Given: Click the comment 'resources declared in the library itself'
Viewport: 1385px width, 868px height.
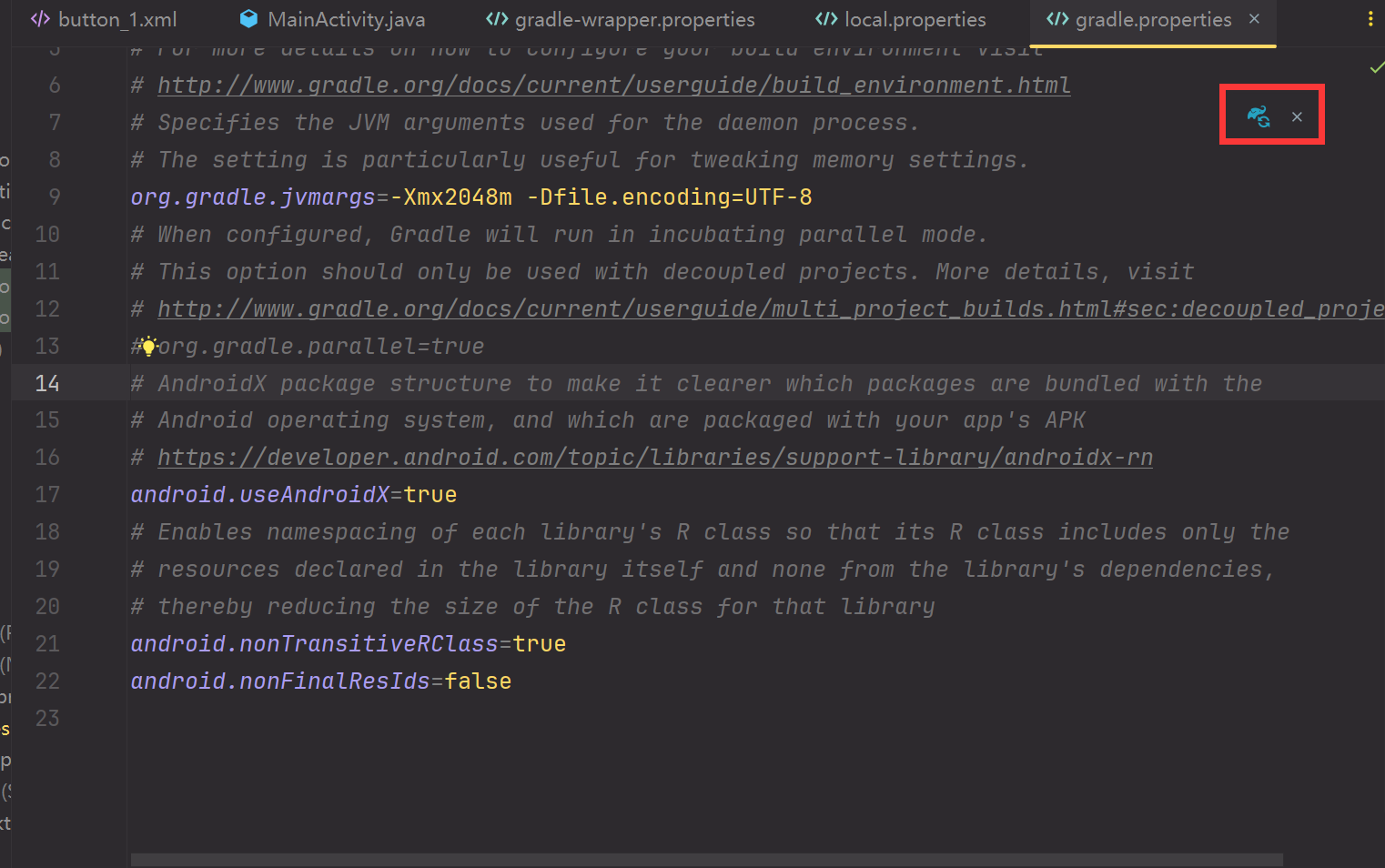Looking at the screenshot, I should (703, 570).
